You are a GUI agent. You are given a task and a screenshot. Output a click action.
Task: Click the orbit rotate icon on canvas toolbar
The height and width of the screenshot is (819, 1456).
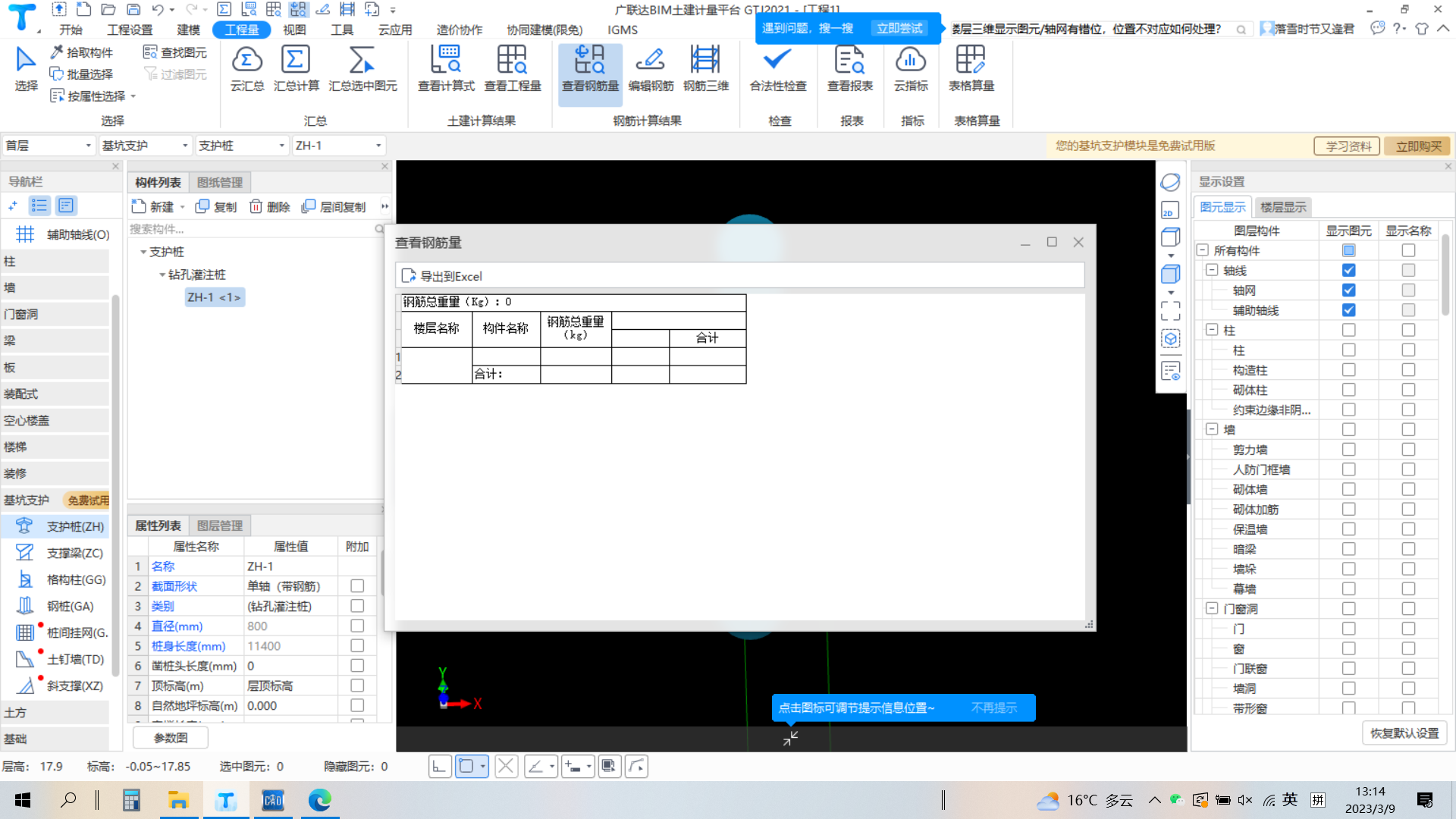[1170, 182]
